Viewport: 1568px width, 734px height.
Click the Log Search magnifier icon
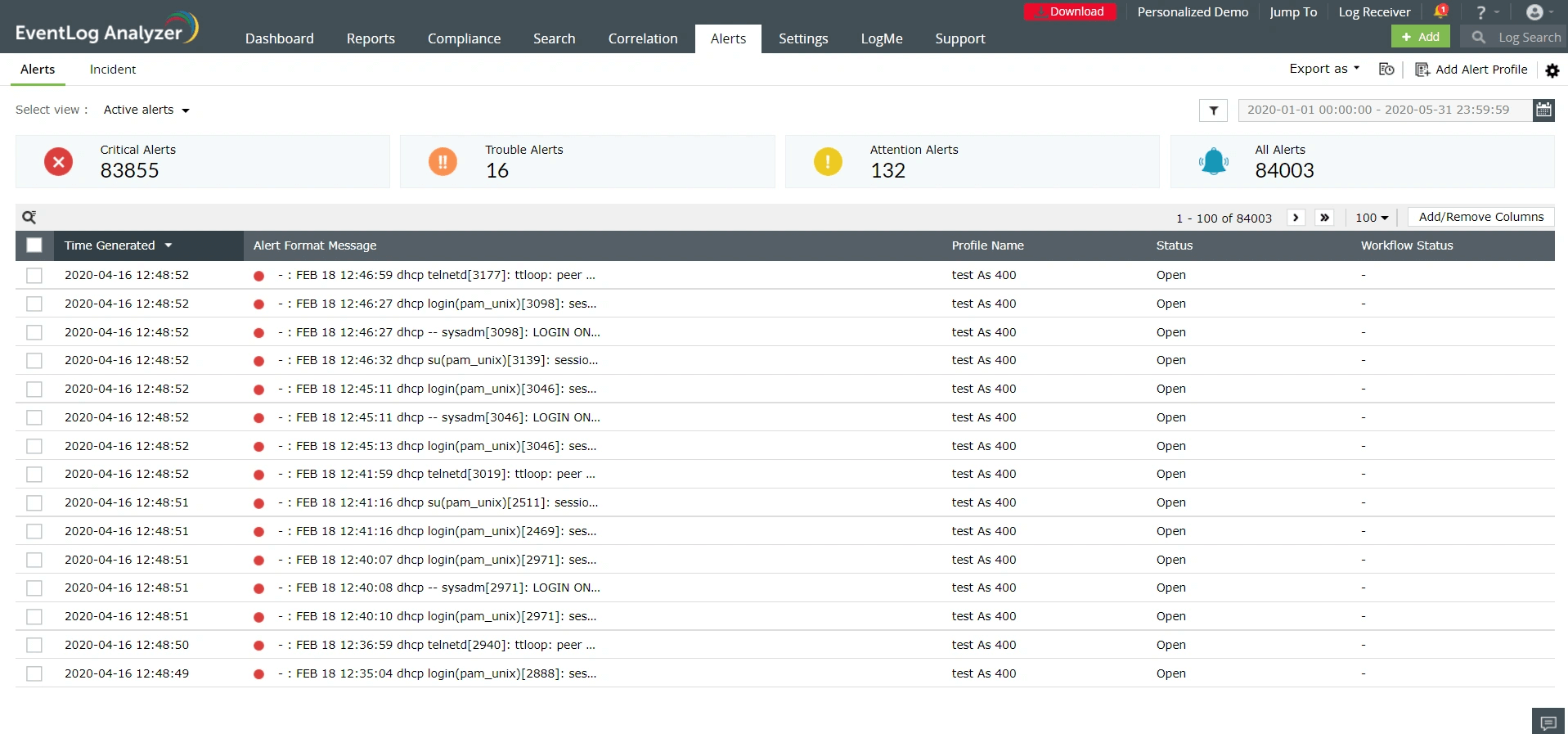click(x=1478, y=37)
